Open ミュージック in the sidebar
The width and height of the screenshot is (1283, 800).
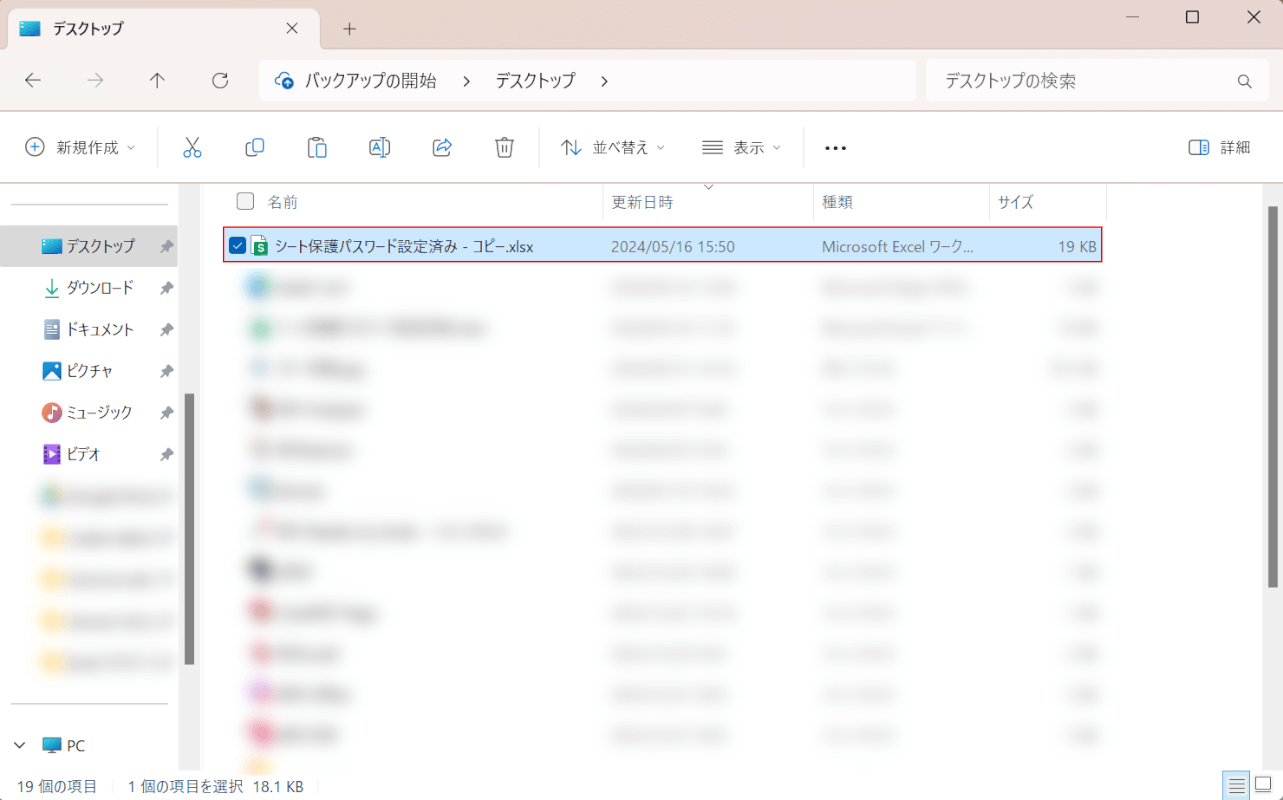pyautogui.click(x=89, y=412)
